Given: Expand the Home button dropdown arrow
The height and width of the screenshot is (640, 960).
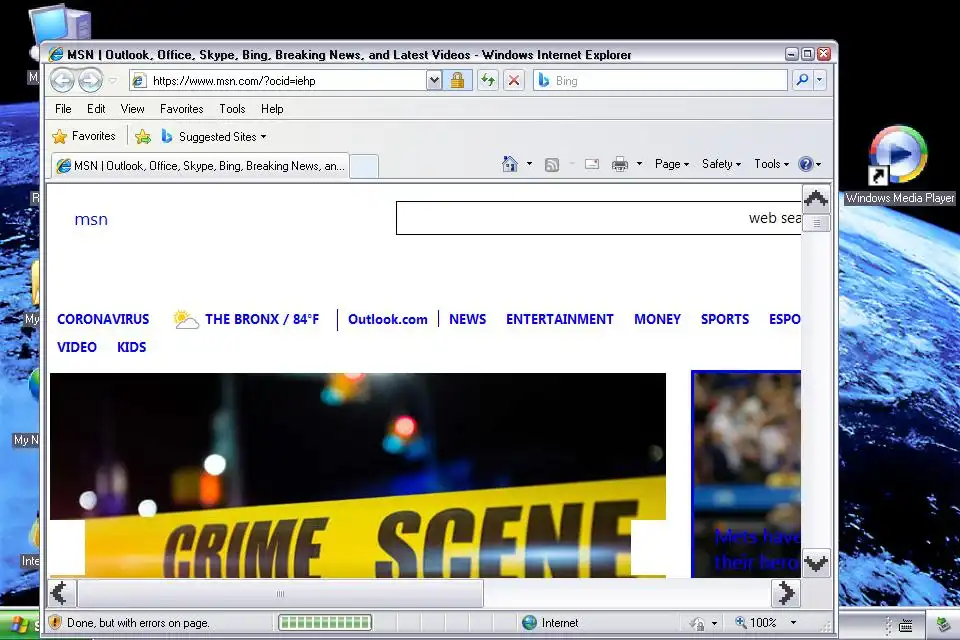Looking at the screenshot, I should [x=529, y=164].
